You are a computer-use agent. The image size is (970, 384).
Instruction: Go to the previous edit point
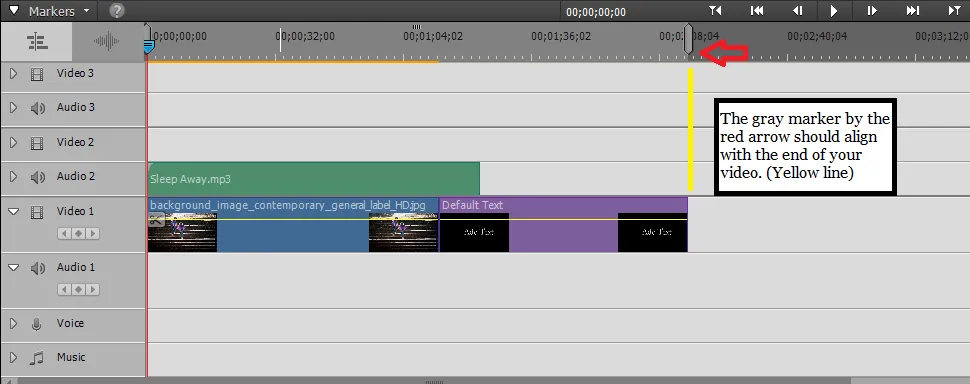(x=715, y=11)
